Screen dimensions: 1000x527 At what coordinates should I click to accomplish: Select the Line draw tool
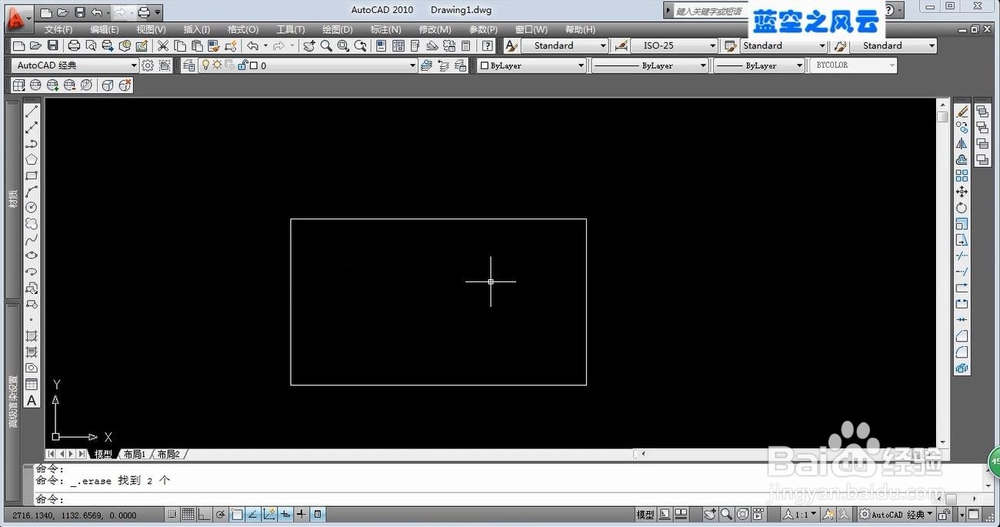point(31,112)
